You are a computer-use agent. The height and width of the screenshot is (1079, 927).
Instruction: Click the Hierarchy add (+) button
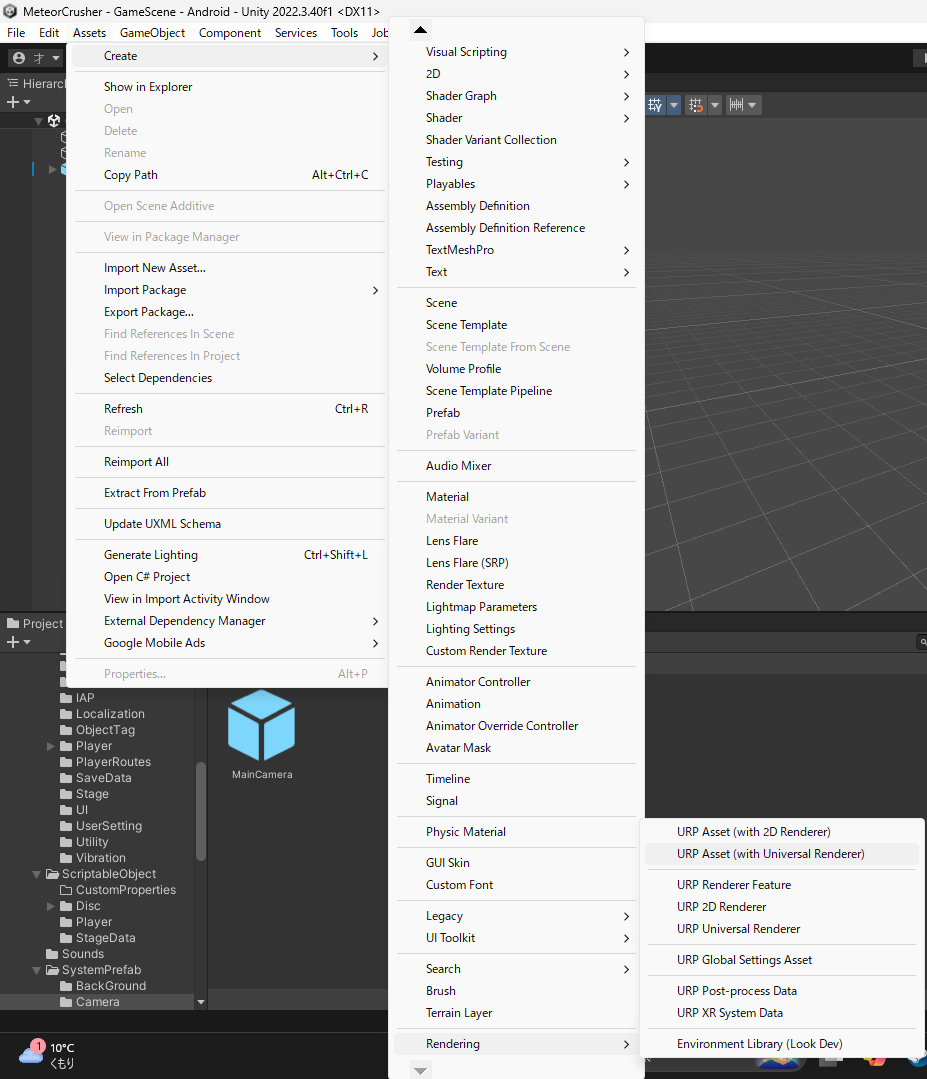[12, 102]
